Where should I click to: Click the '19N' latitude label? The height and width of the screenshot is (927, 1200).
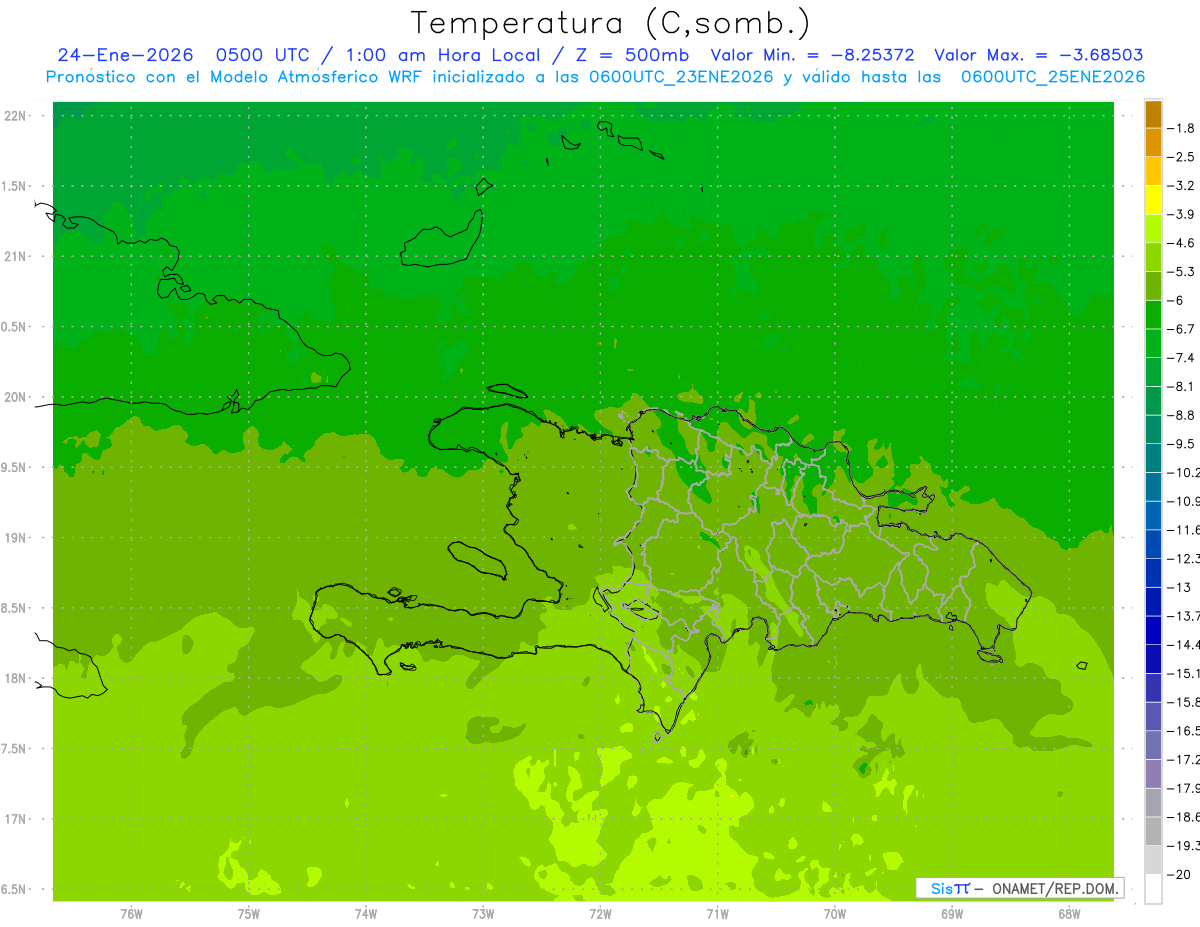point(15,538)
